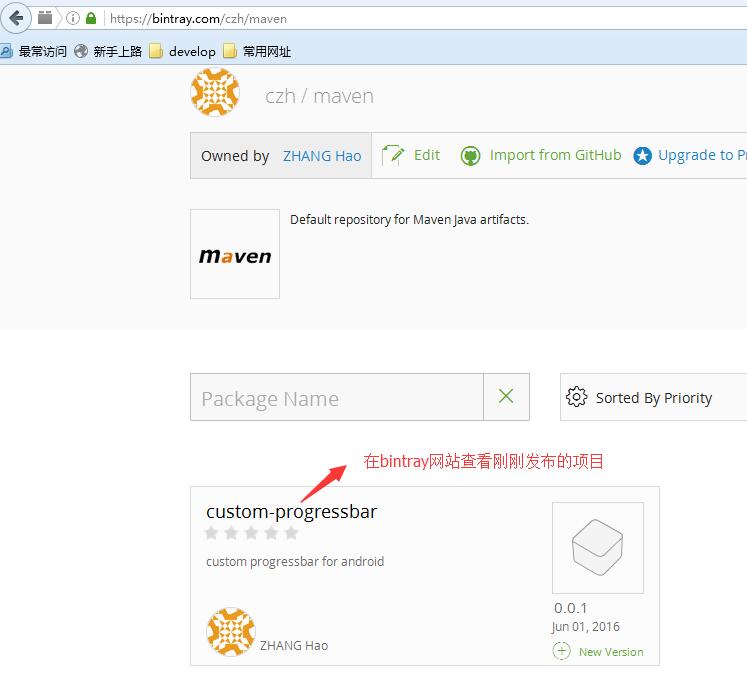Clear the package search with the X
The width and height of the screenshot is (747, 686).
506,396
